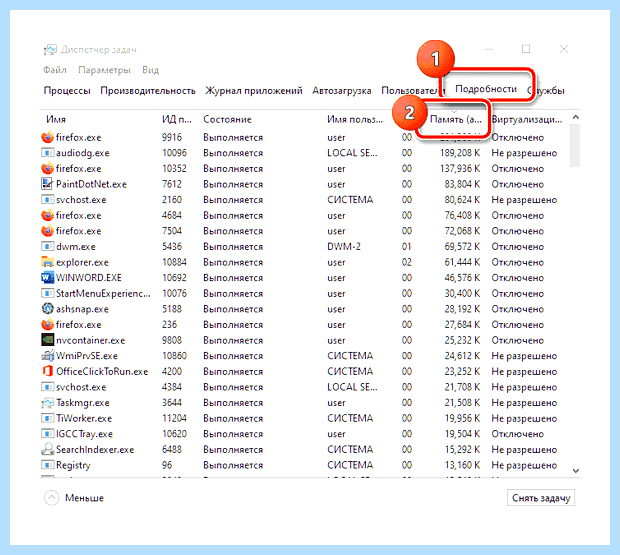Click the IGCCTray.exe icon
Image resolution: width=620 pixels, height=555 pixels.
pos(47,434)
